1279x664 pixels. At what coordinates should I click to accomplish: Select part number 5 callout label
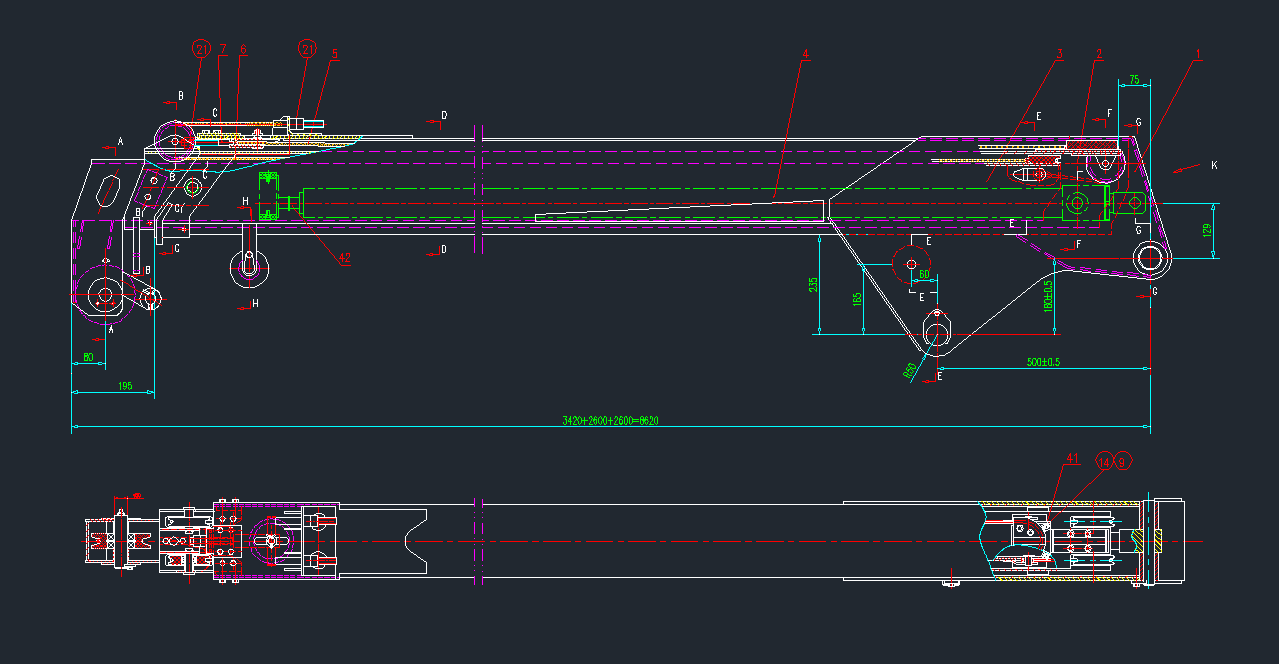(335, 54)
